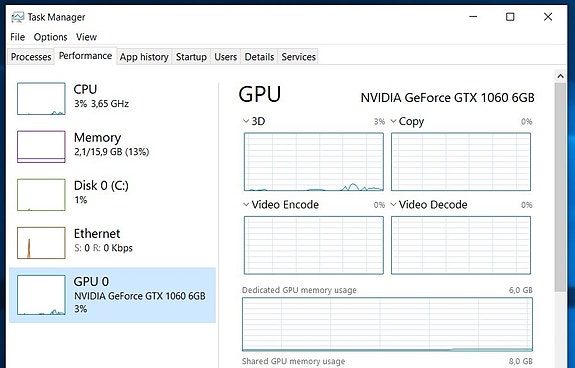The width and height of the screenshot is (575, 368).
Task: Click the 2,1/15,9 GB (13%) memory text
Action: click(111, 152)
